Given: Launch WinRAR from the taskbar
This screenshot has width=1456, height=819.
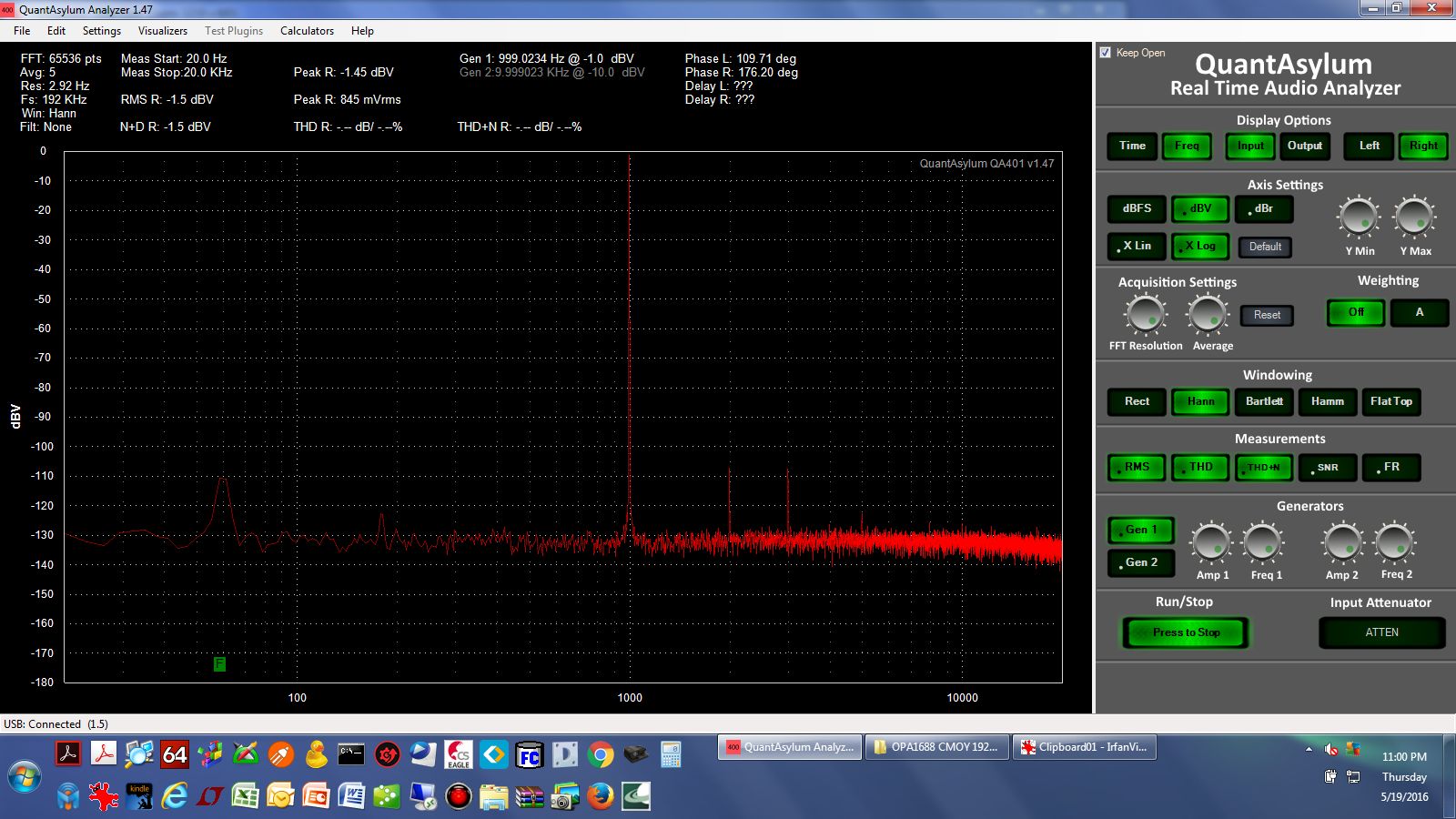Looking at the screenshot, I should [530, 797].
